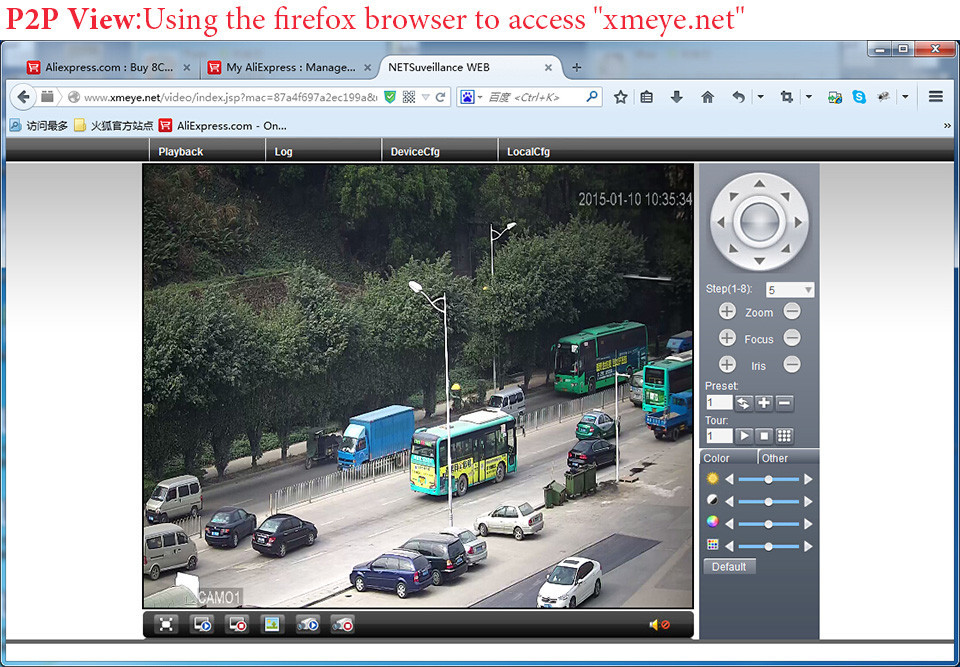
Task: Click the snapshot picture icon in bottom toolbar
Action: (x=272, y=624)
